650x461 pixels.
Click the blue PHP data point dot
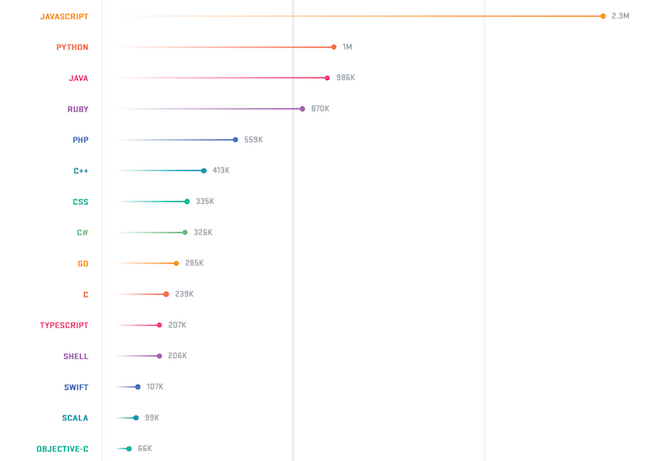click(236, 140)
